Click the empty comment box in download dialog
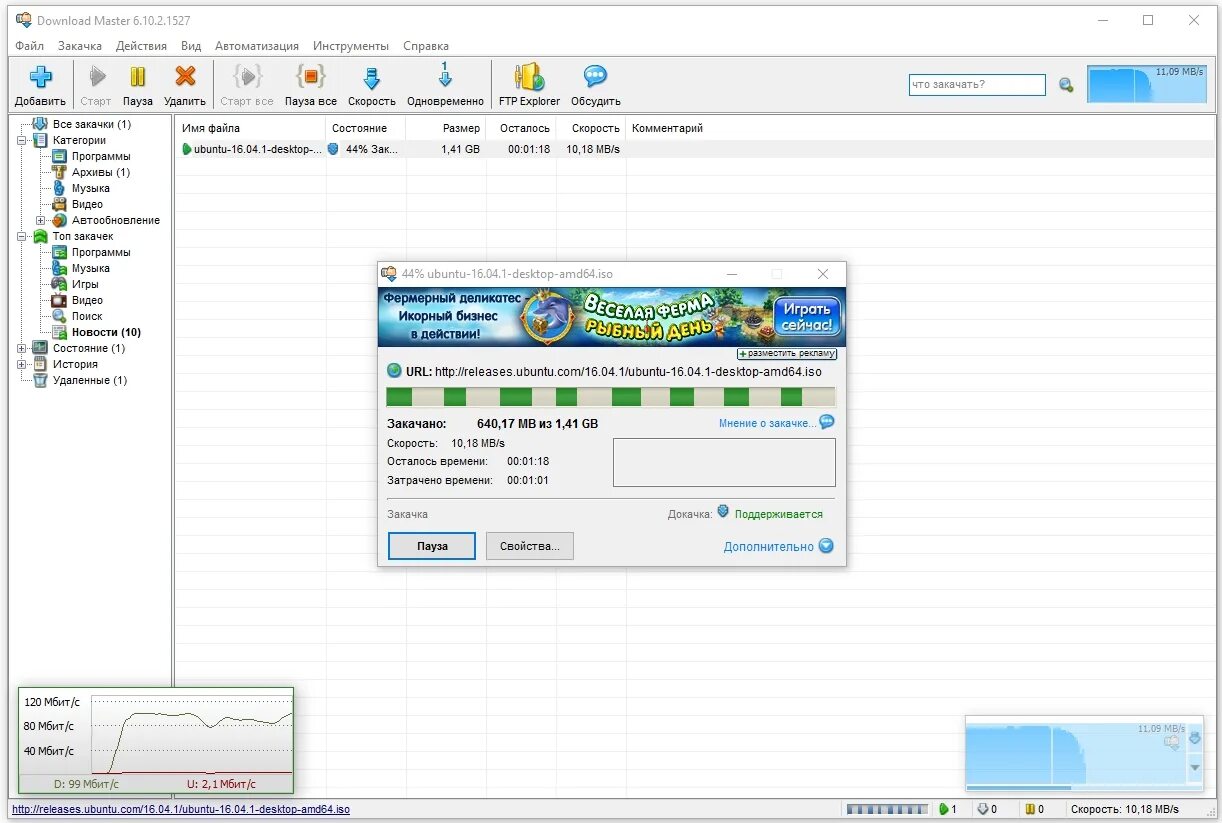The width and height of the screenshot is (1222, 823). click(x=724, y=462)
